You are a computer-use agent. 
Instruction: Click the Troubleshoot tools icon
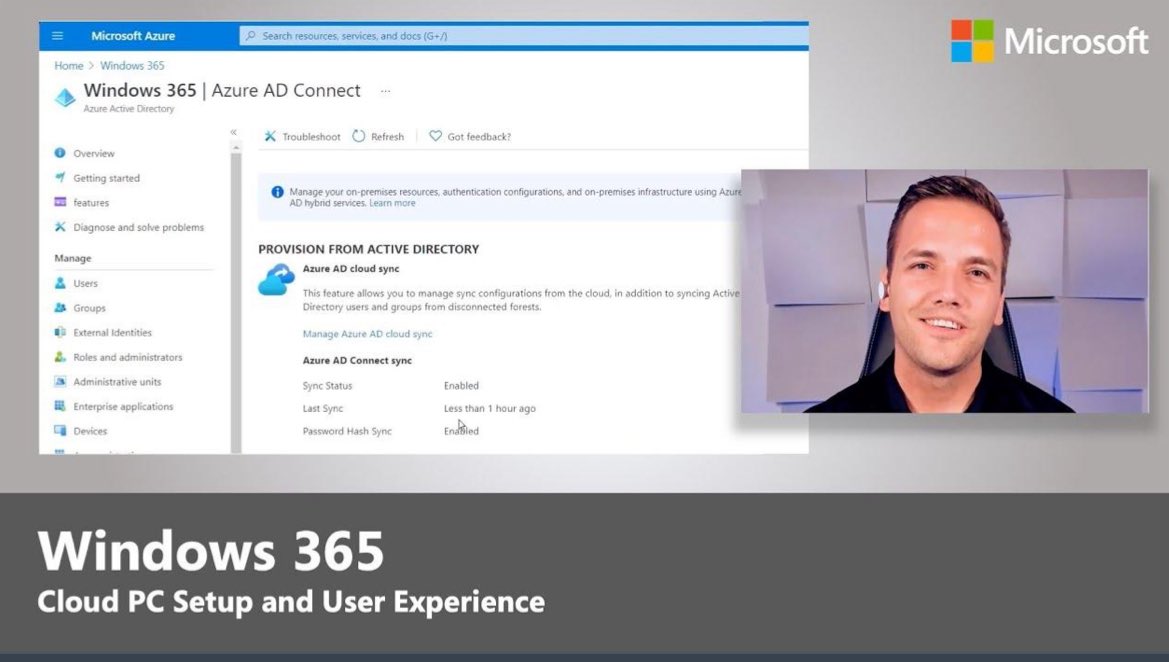coord(270,136)
